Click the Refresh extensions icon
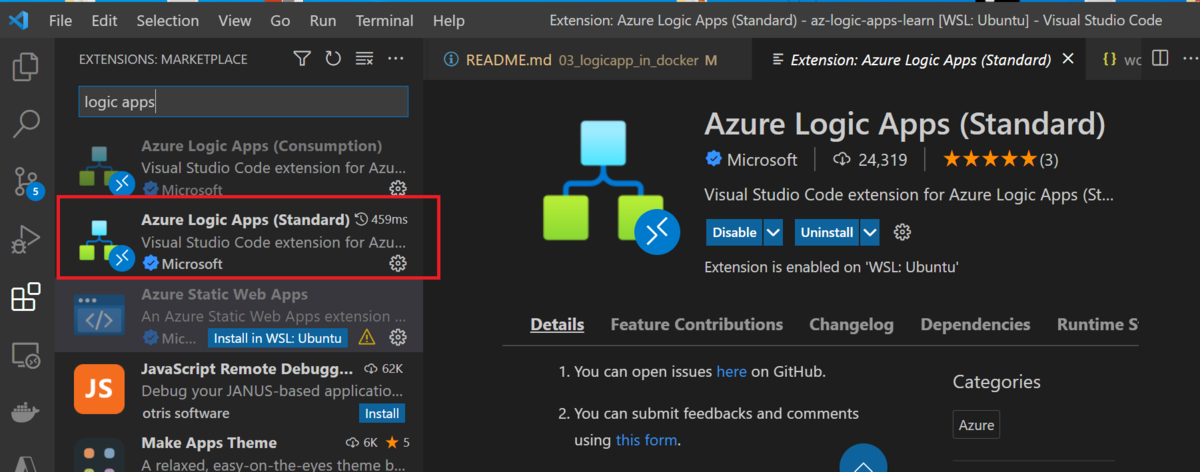The image size is (1200, 472). [x=333, y=59]
